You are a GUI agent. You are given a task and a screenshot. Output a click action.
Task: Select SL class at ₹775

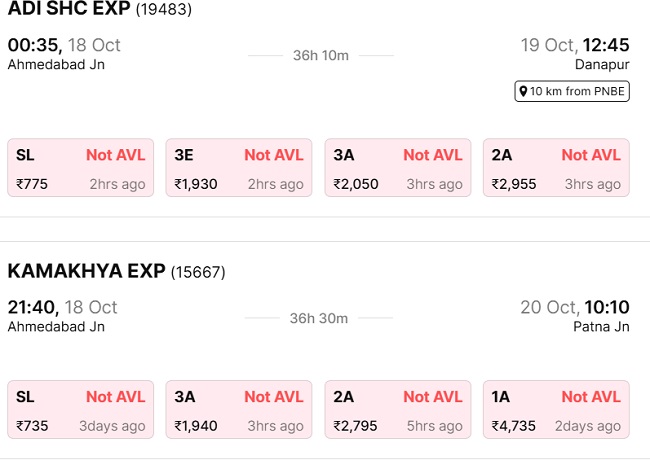[x=81, y=168]
